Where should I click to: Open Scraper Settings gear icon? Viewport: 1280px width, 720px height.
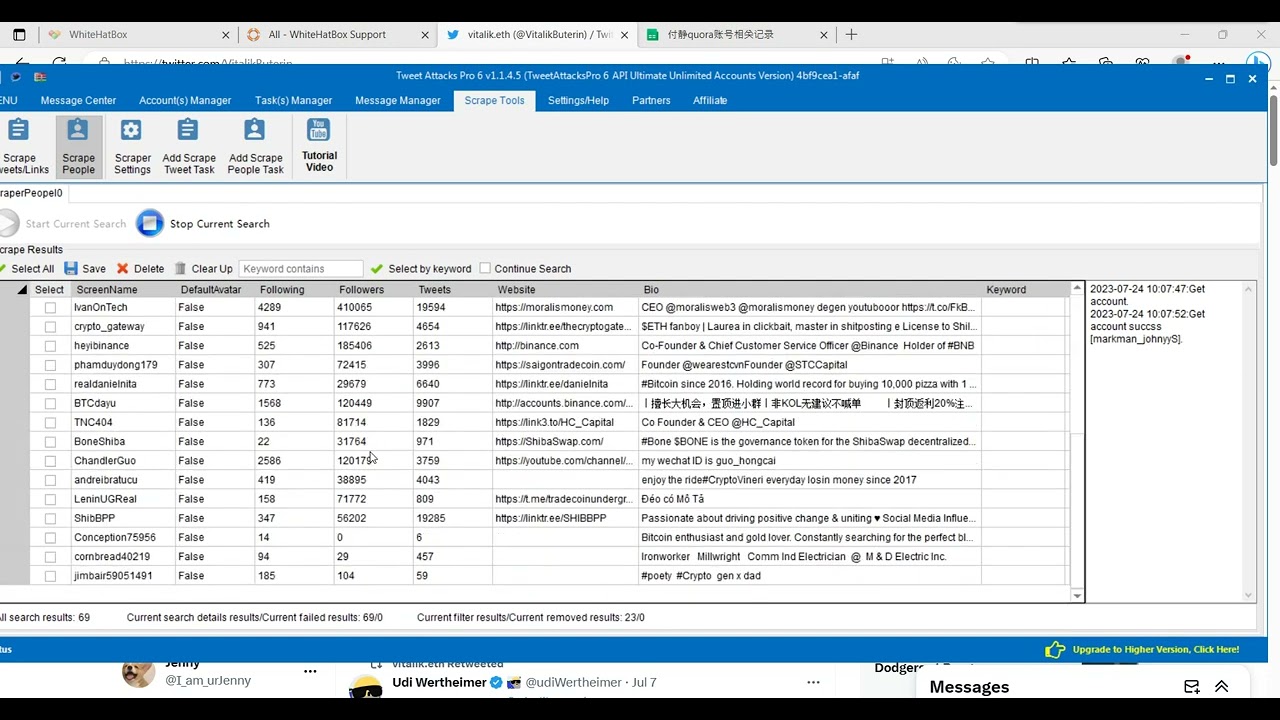pos(131,130)
